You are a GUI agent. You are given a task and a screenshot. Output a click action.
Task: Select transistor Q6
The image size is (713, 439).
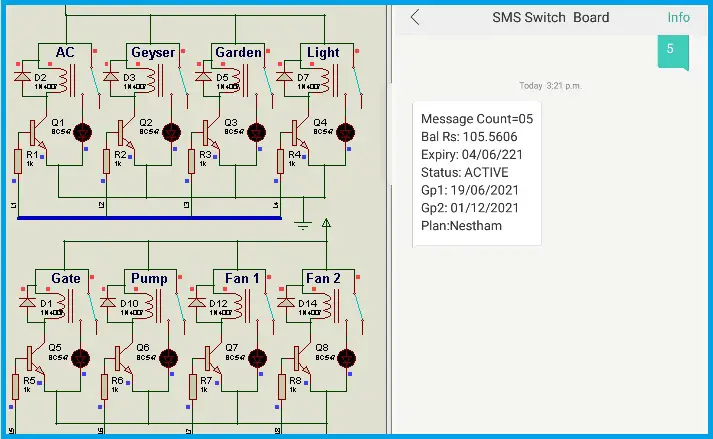[123, 359]
